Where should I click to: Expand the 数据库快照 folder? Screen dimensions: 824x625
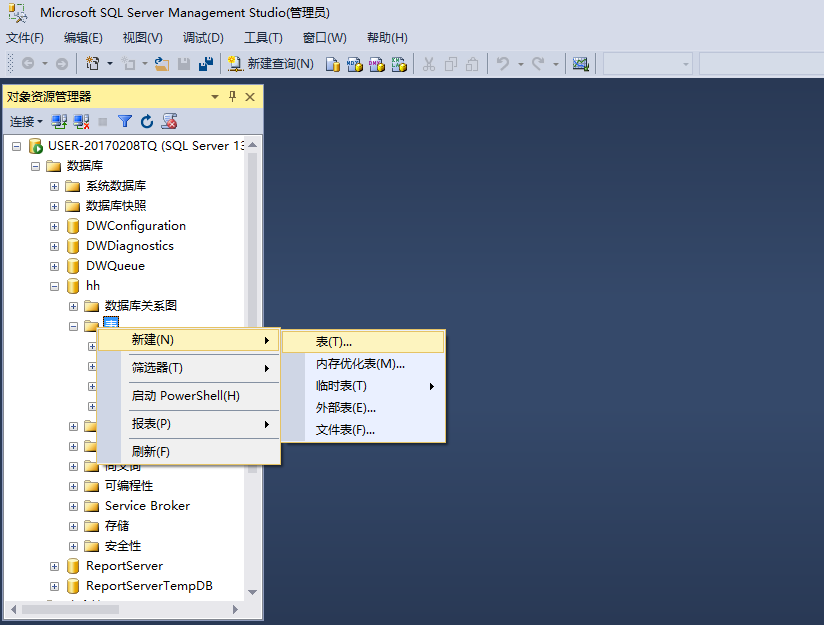coord(54,206)
